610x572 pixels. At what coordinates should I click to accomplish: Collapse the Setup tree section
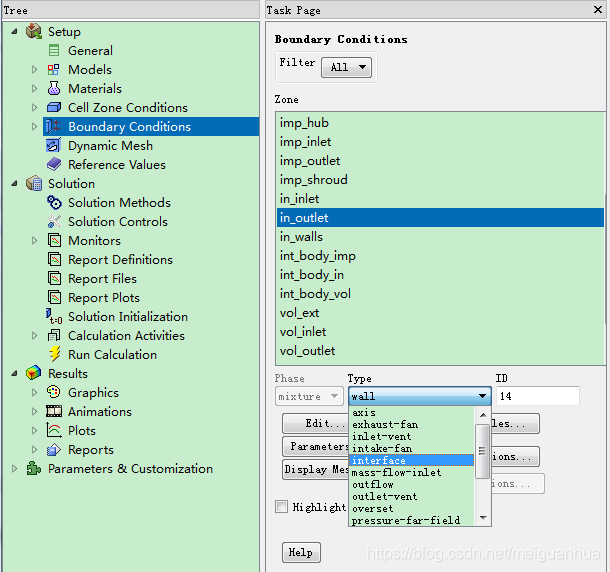[x=14, y=31]
